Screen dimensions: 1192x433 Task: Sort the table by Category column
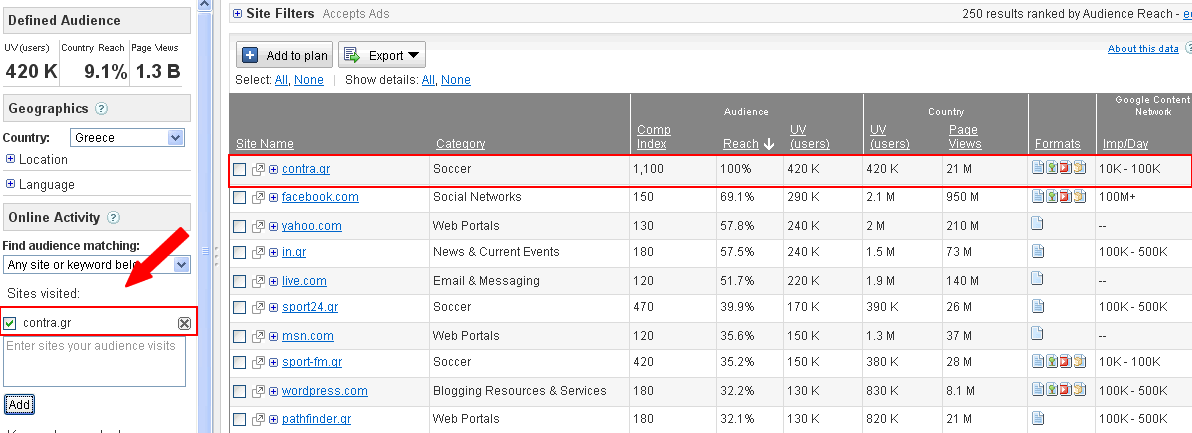click(x=461, y=144)
